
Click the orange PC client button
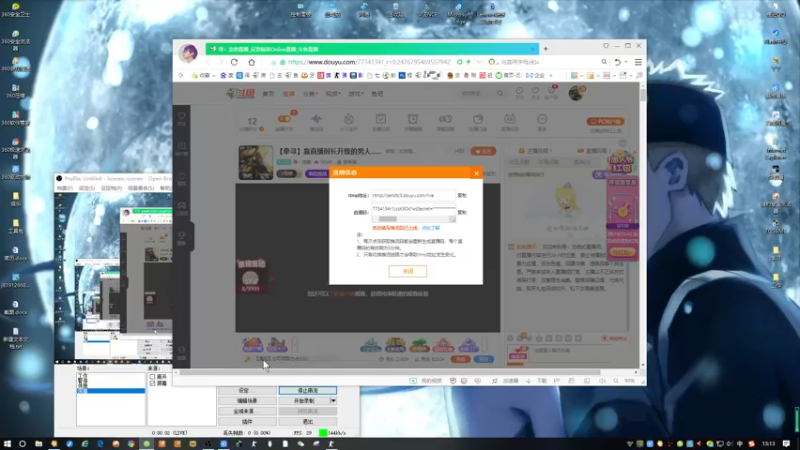(606, 121)
